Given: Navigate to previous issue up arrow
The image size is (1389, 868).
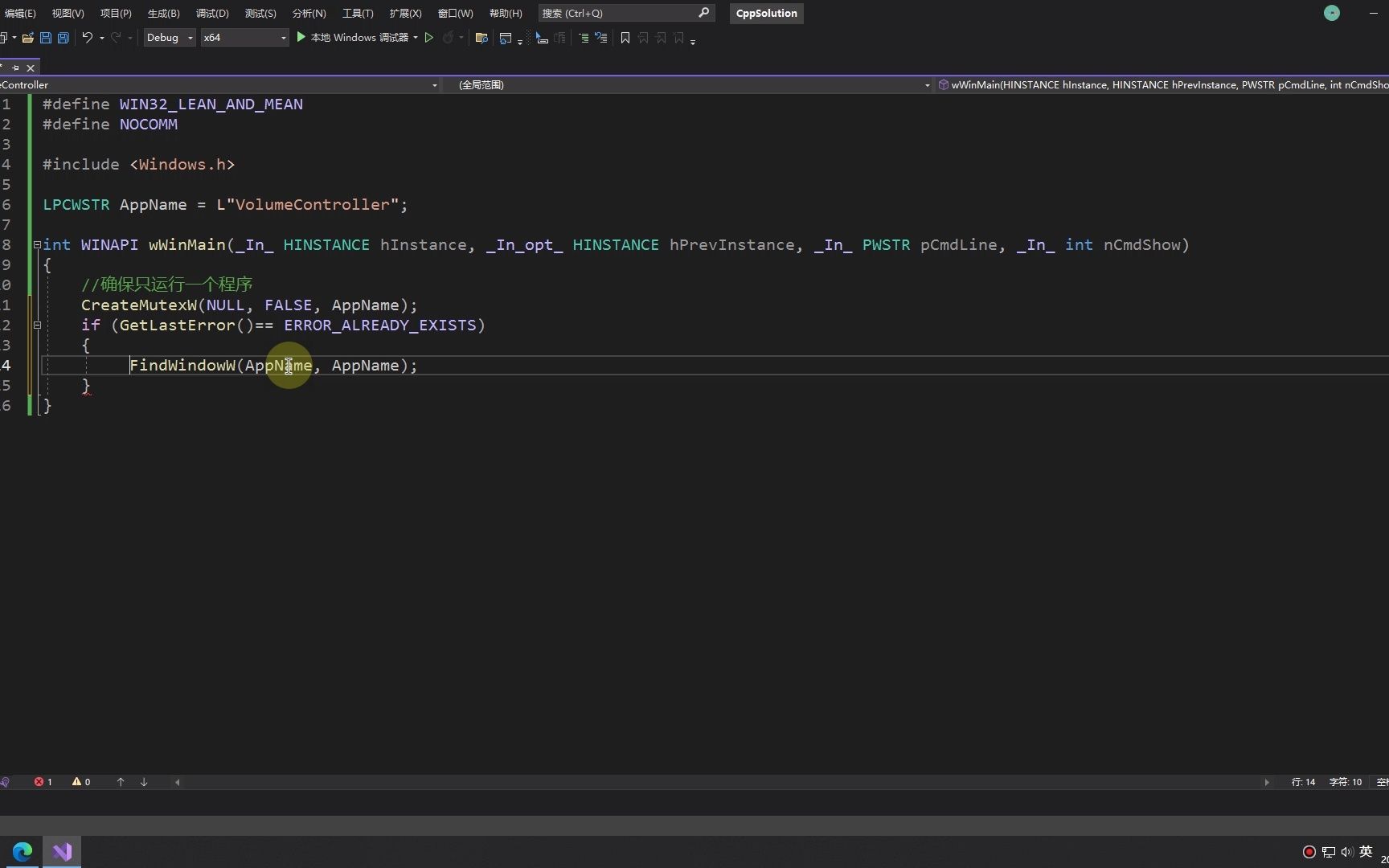Looking at the screenshot, I should click(x=121, y=782).
